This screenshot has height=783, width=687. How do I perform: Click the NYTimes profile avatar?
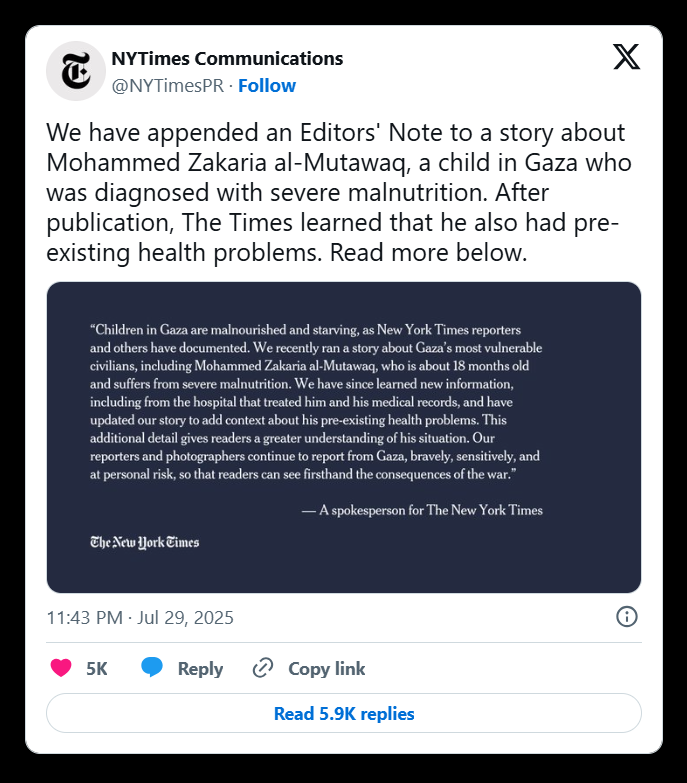pos(76,71)
